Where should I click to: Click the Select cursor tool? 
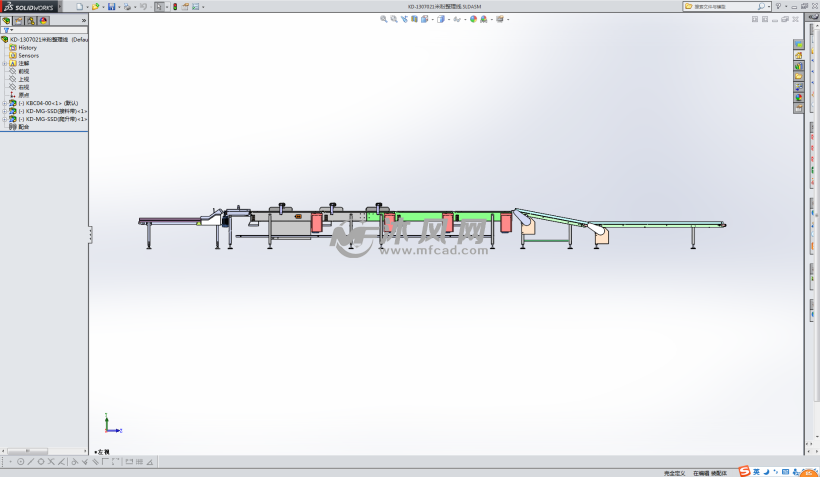coord(158,6)
